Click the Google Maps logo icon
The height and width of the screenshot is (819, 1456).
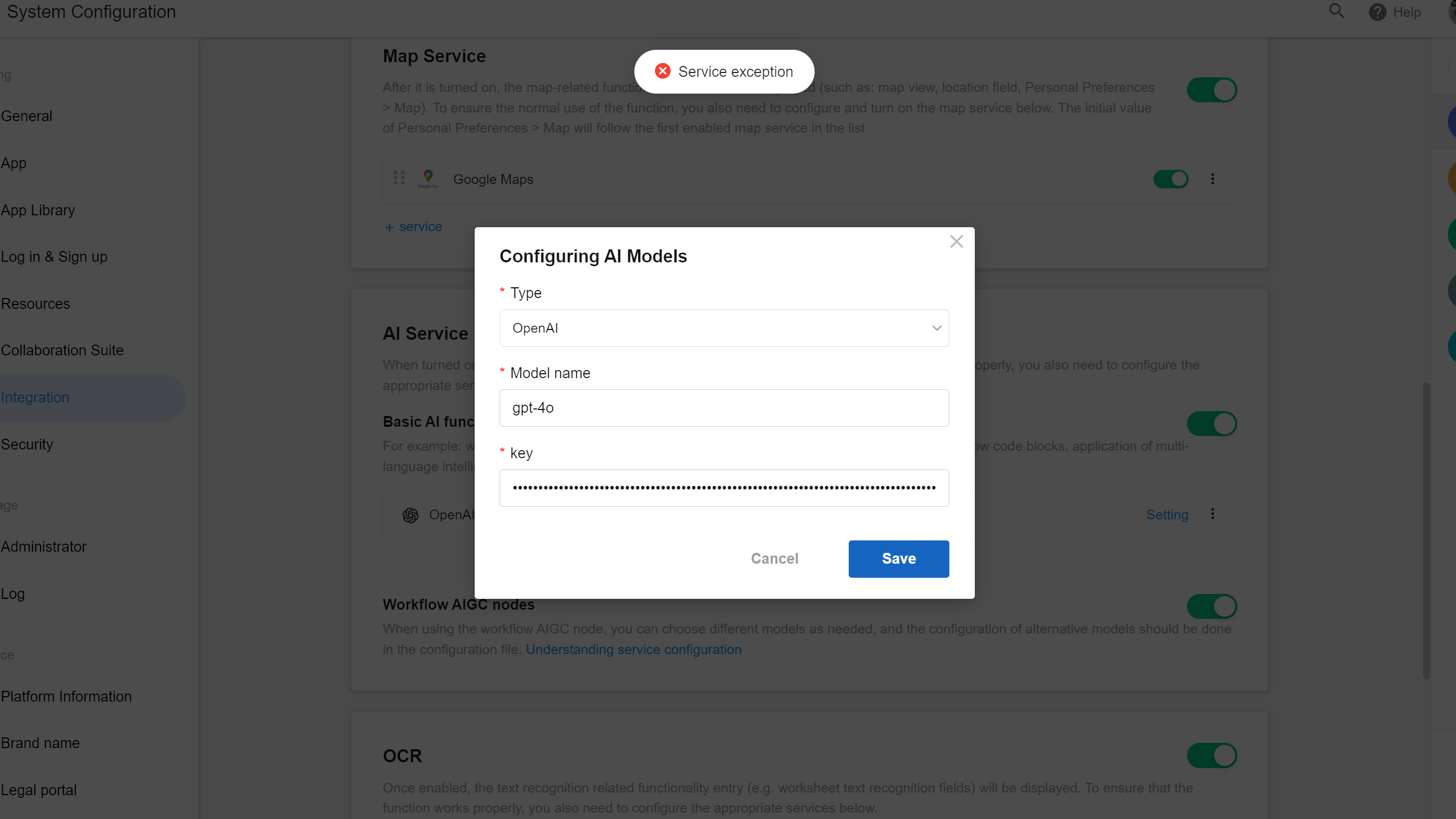pos(428,179)
